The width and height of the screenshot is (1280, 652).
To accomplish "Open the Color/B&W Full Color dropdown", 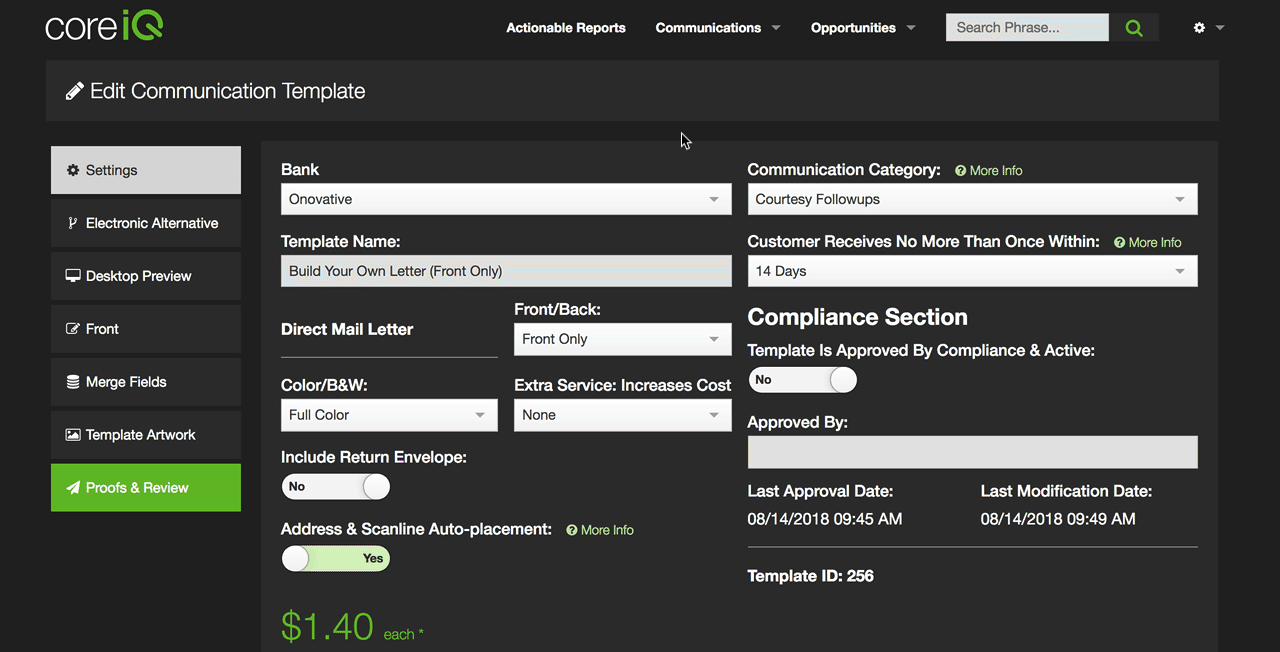I will click(389, 415).
